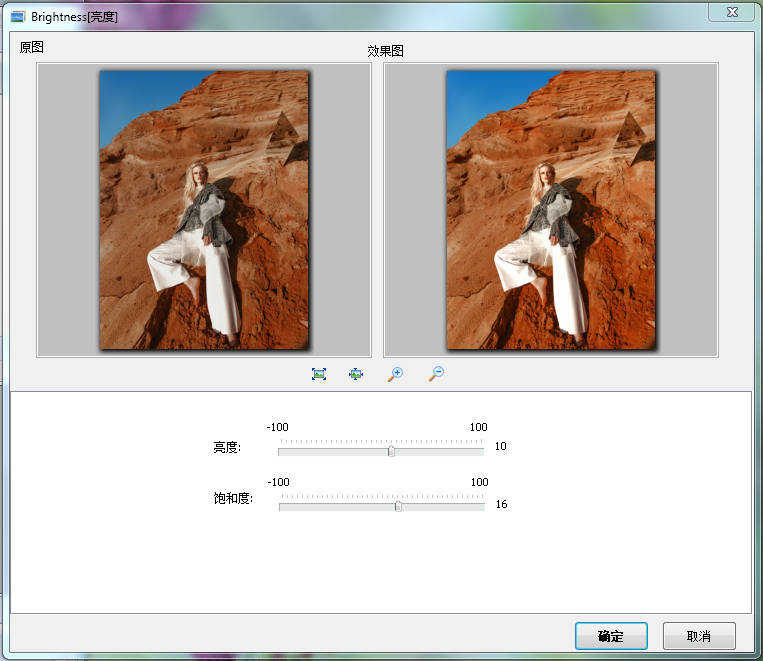Viewport: 763px width, 661px height.
Task: Zoom out with the minus magnifier
Action: pyautogui.click(x=436, y=374)
